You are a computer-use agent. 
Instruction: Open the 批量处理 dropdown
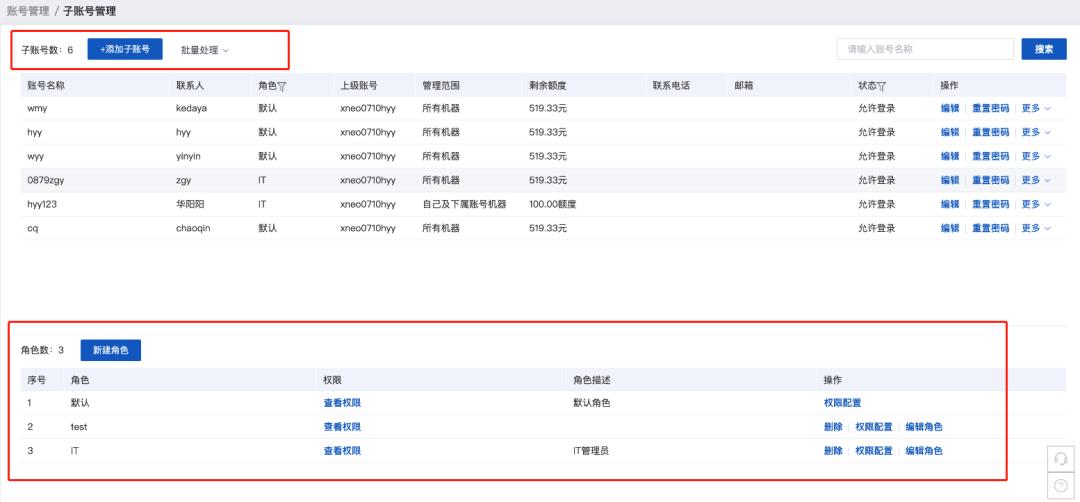pos(205,50)
